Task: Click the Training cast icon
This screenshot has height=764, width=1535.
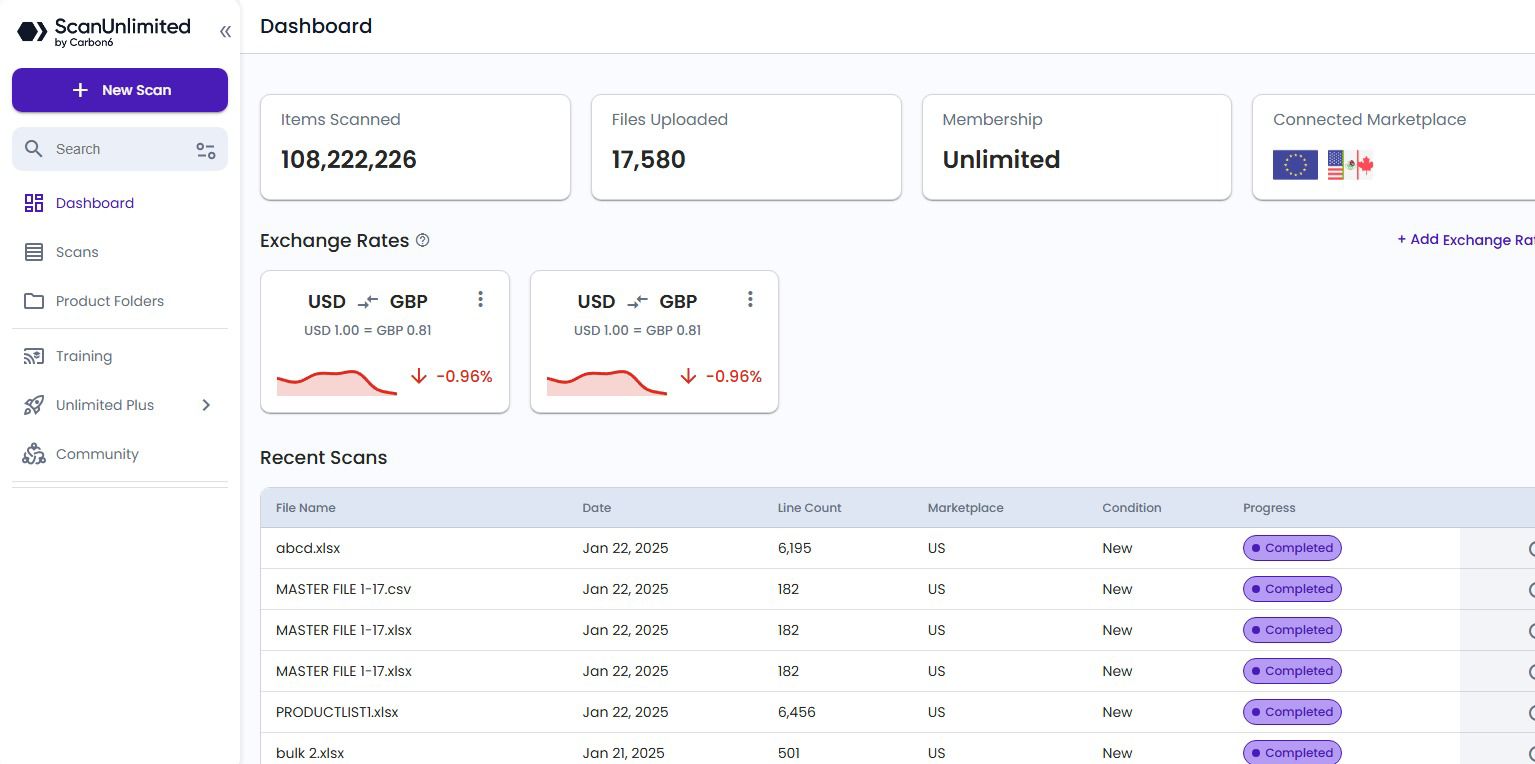Action: (x=34, y=356)
